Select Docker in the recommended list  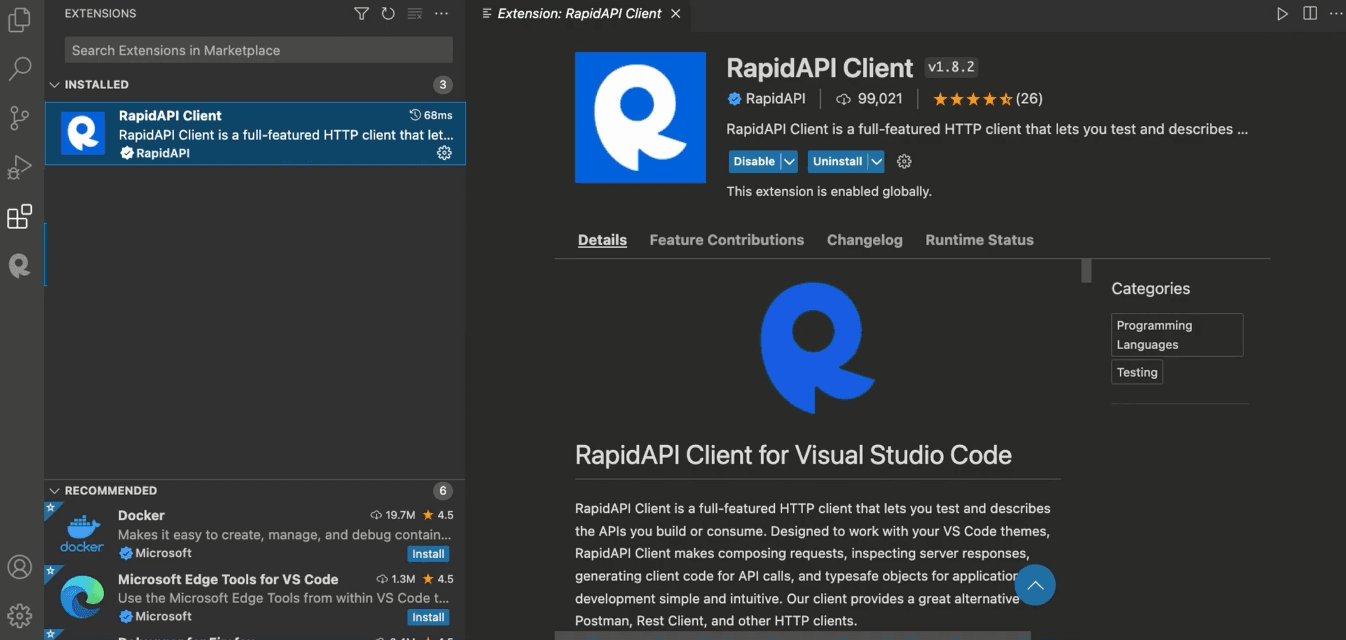click(x=255, y=534)
